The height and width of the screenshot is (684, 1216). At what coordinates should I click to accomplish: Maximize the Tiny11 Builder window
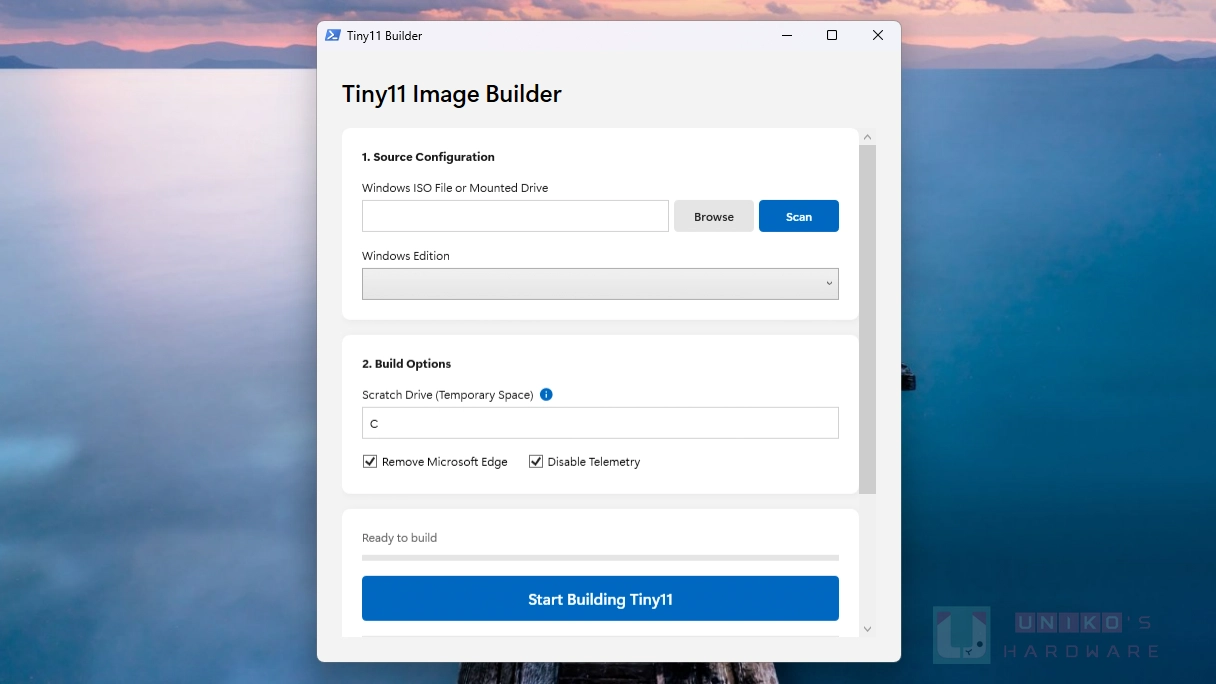point(832,35)
